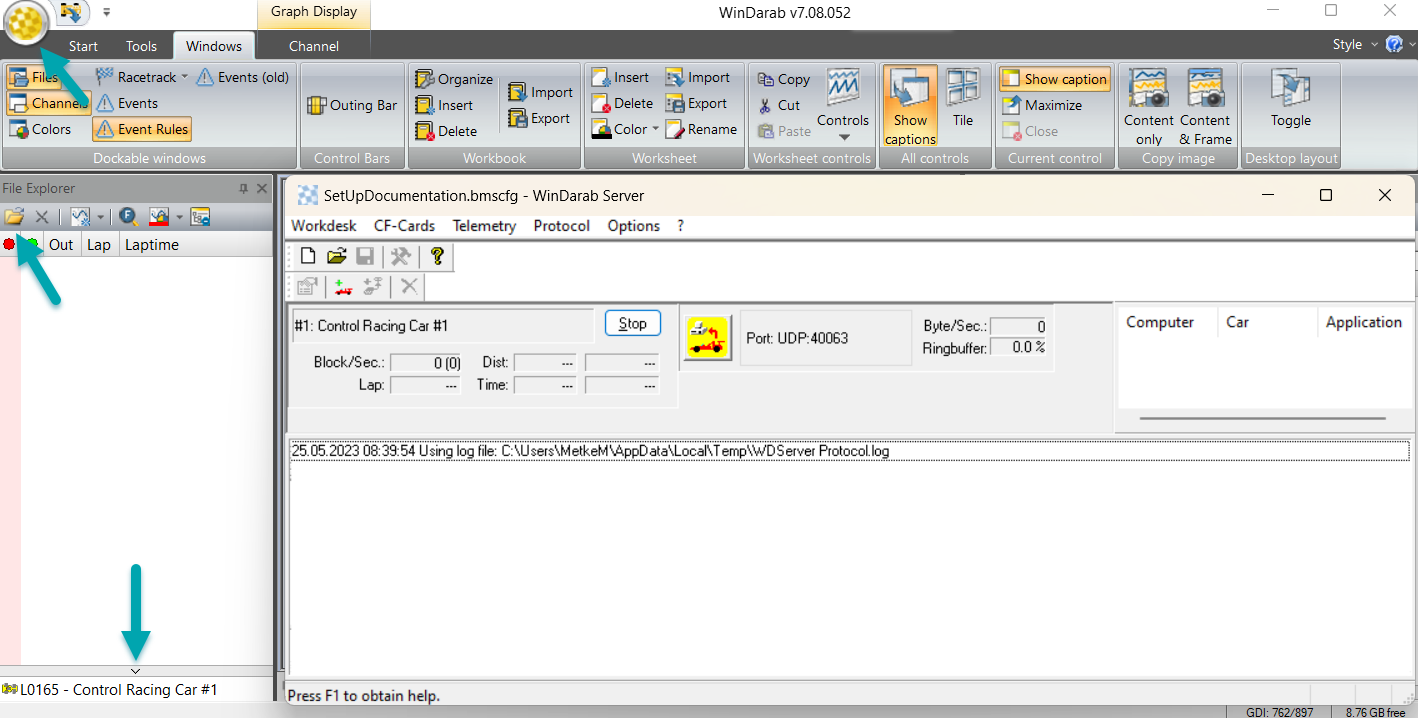Select the log file line in protocol

[x=849, y=451]
